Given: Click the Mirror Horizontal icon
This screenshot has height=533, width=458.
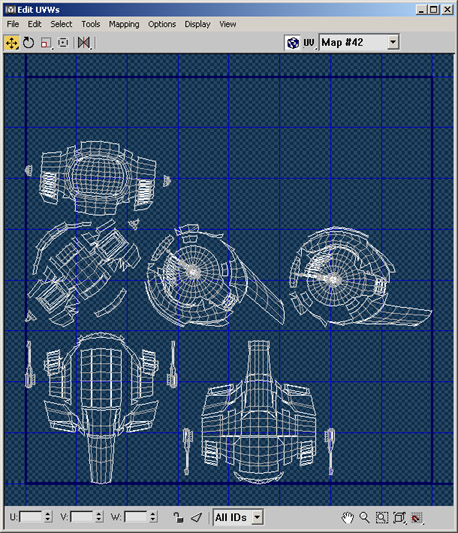Looking at the screenshot, I should [84, 43].
